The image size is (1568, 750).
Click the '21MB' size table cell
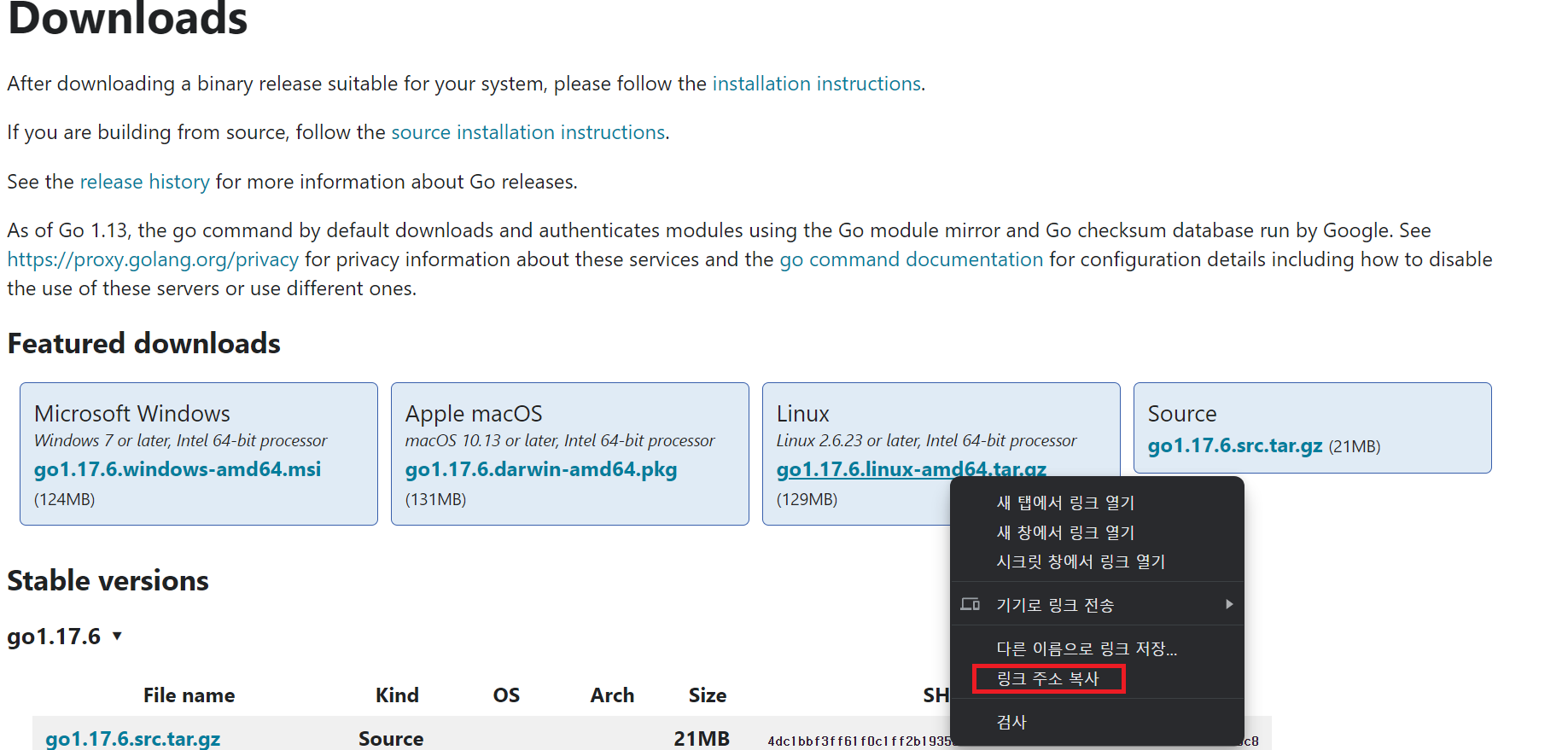702,739
